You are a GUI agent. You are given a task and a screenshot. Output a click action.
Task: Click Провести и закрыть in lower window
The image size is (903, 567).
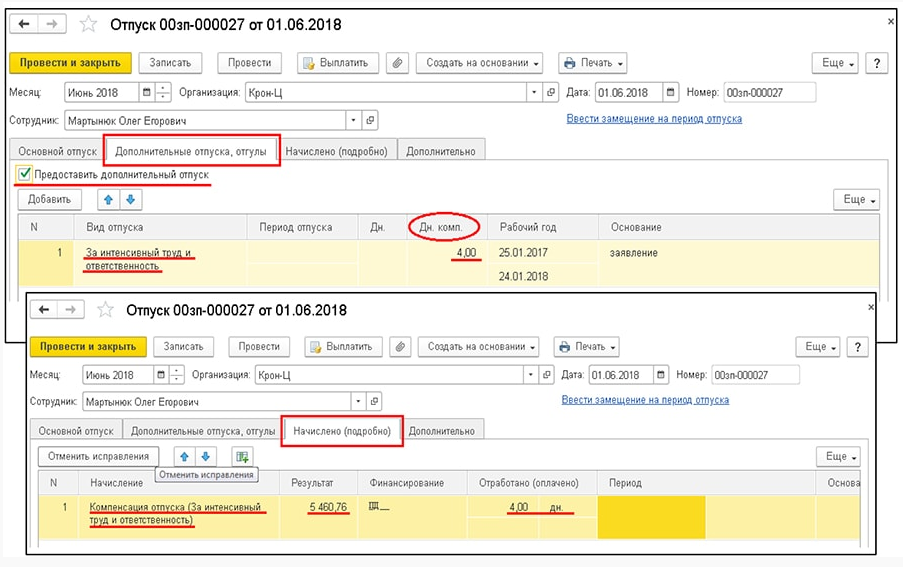coord(88,347)
